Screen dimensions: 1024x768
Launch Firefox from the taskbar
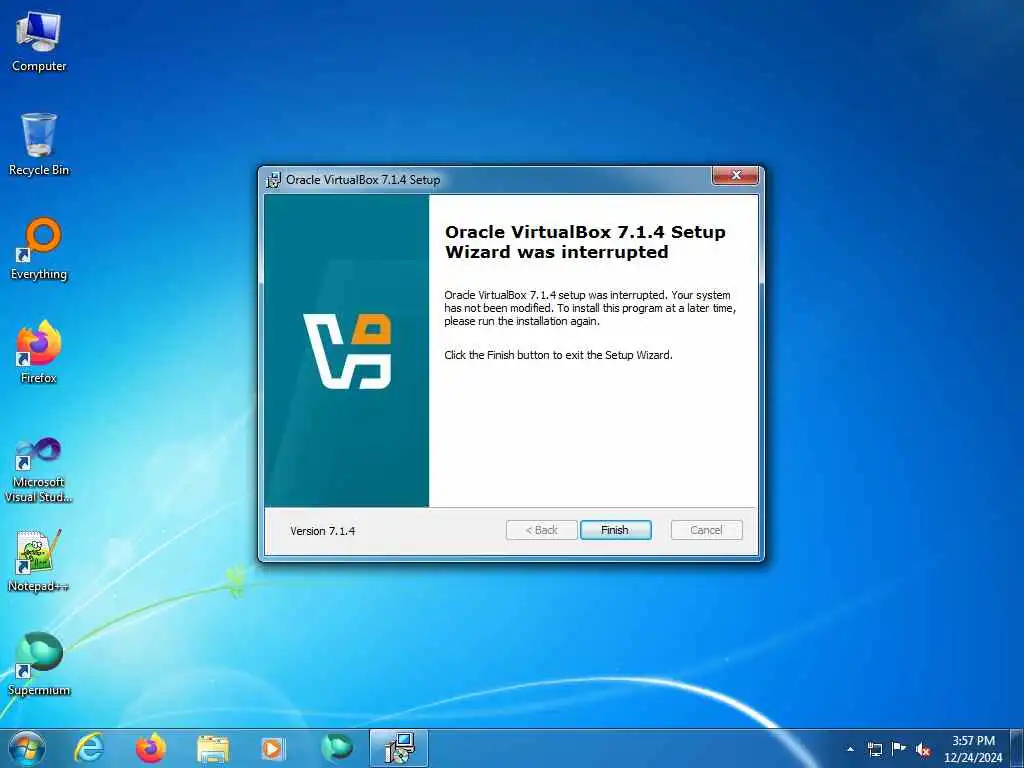[151, 748]
